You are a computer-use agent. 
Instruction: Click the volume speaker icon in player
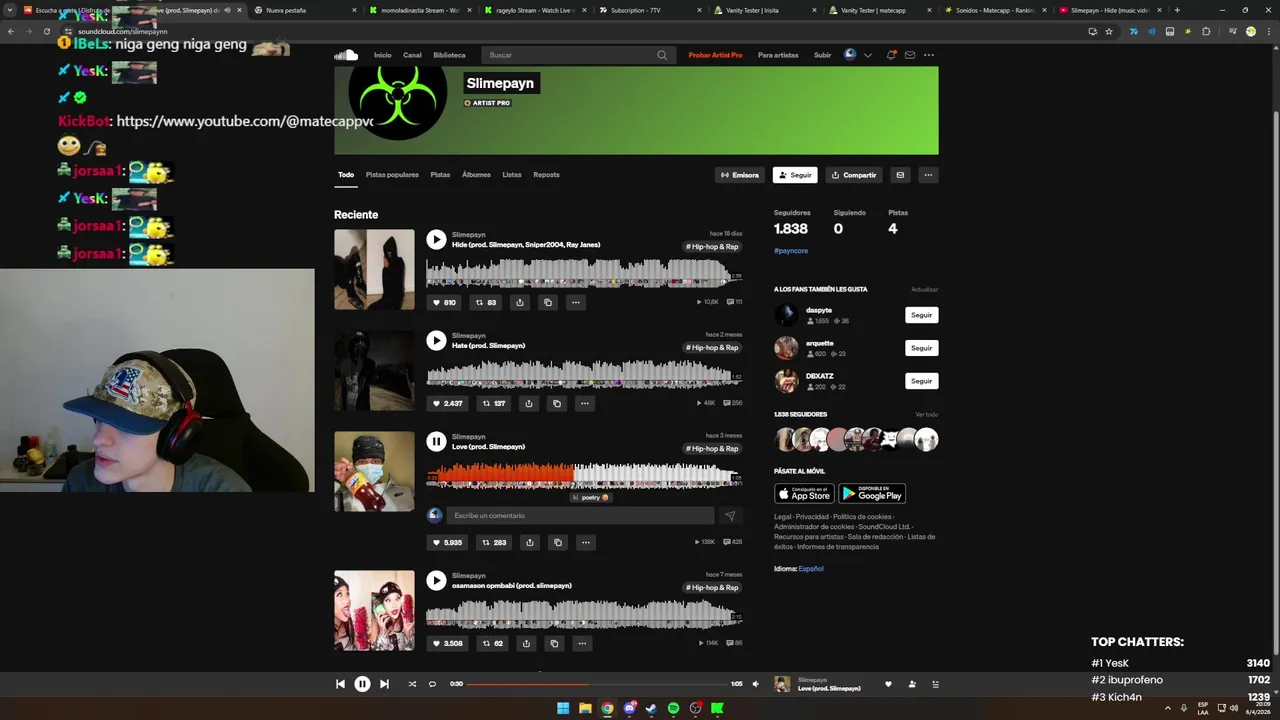pyautogui.click(x=755, y=684)
